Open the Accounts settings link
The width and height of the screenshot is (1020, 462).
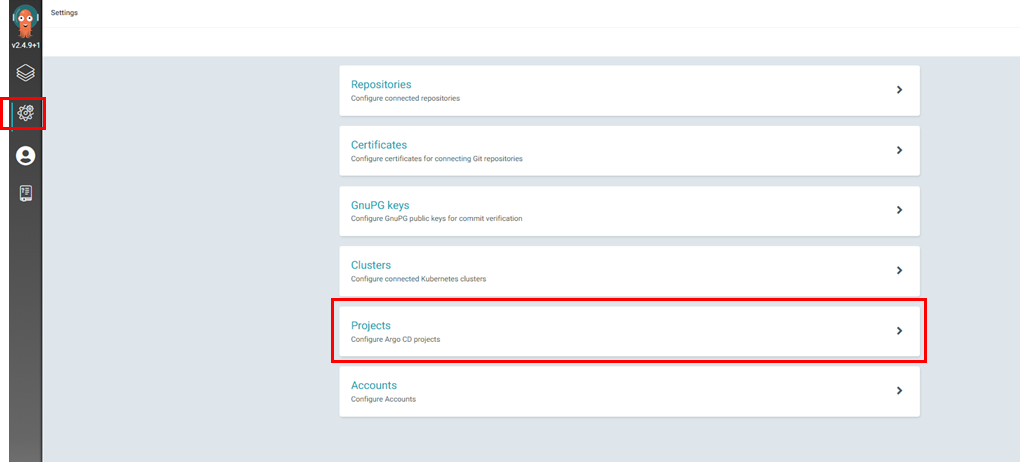373,385
